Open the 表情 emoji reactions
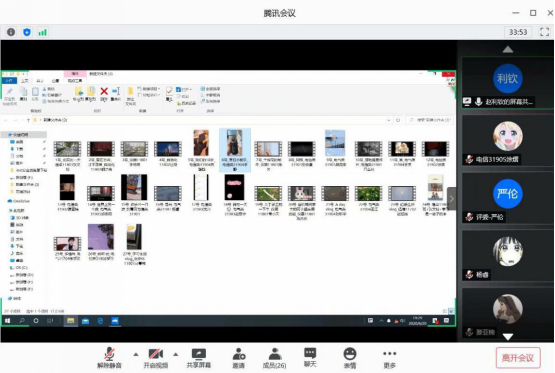Screen dimensions: 555x373 (350, 358)
